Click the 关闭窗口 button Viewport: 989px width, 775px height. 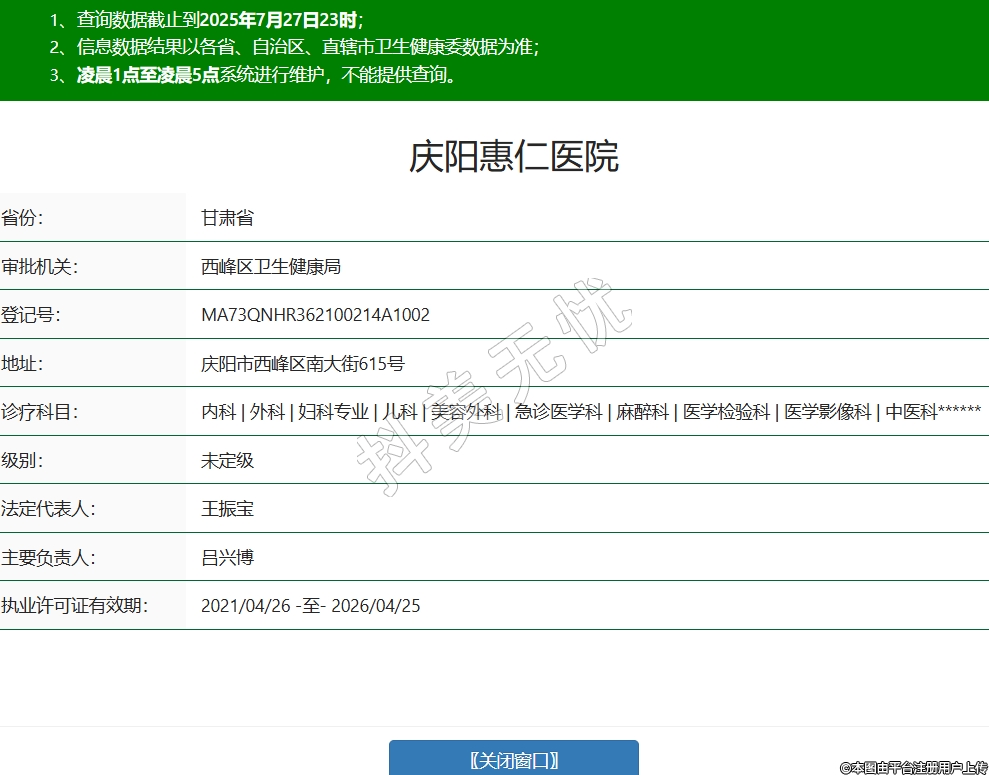click(513, 760)
